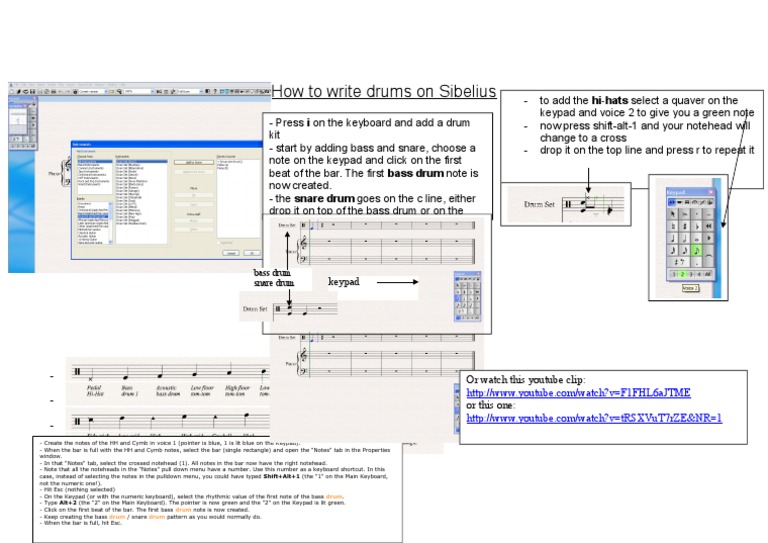Select the arrow pointer key on large Keypad
The image size is (768, 543).
(x=673, y=214)
